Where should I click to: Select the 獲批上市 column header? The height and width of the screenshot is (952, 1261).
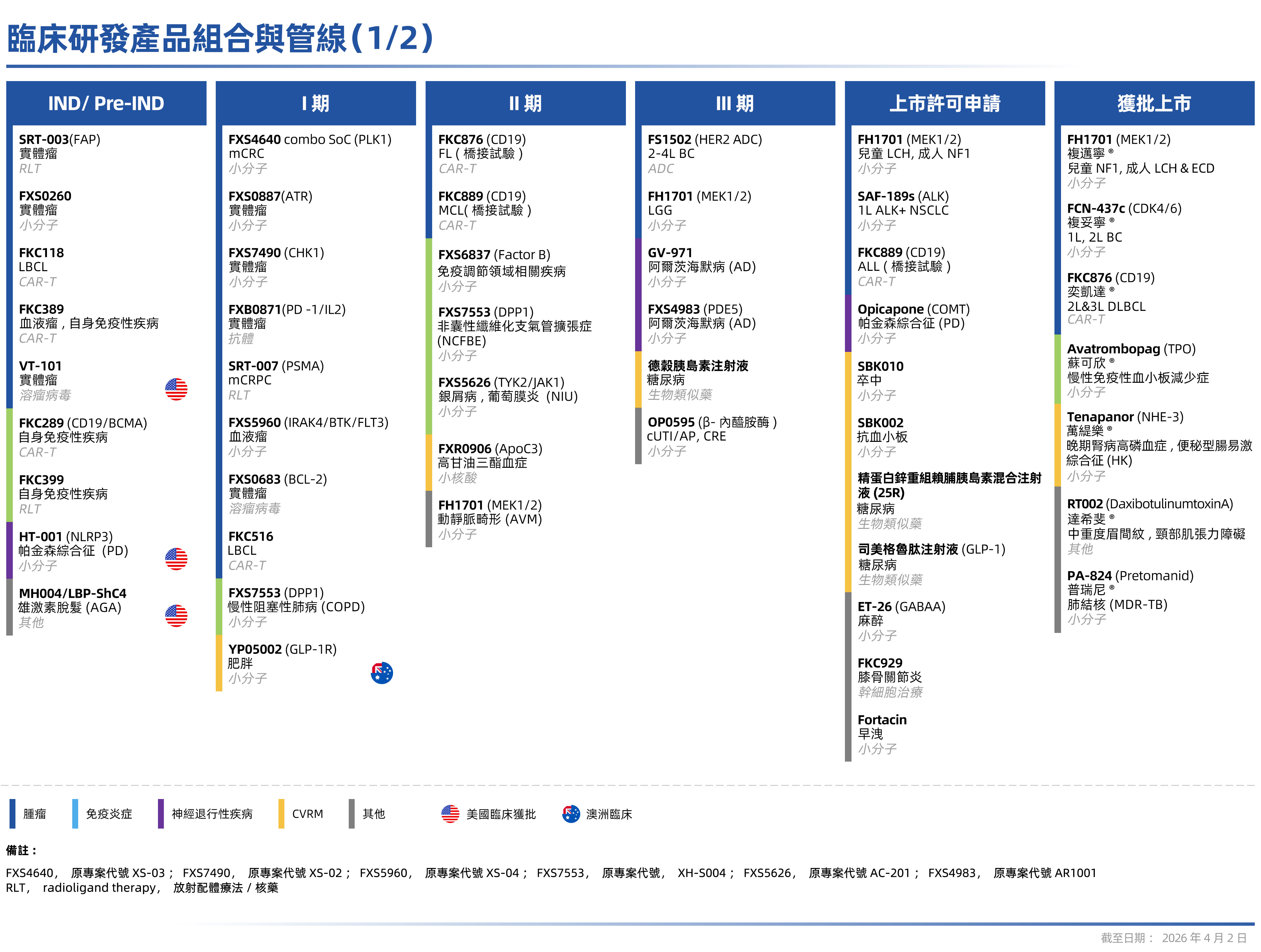[x=1154, y=103]
